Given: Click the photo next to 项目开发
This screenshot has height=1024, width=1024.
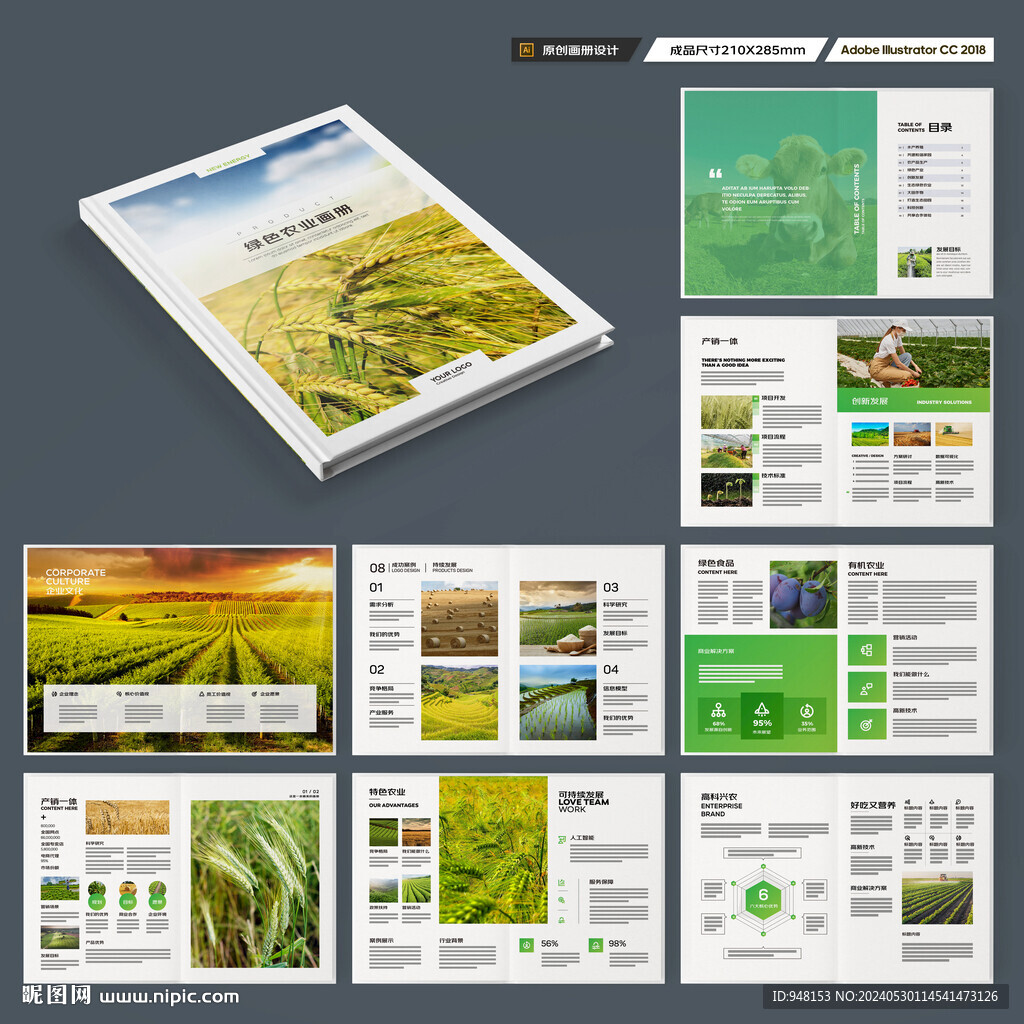Looking at the screenshot, I should tap(726, 412).
